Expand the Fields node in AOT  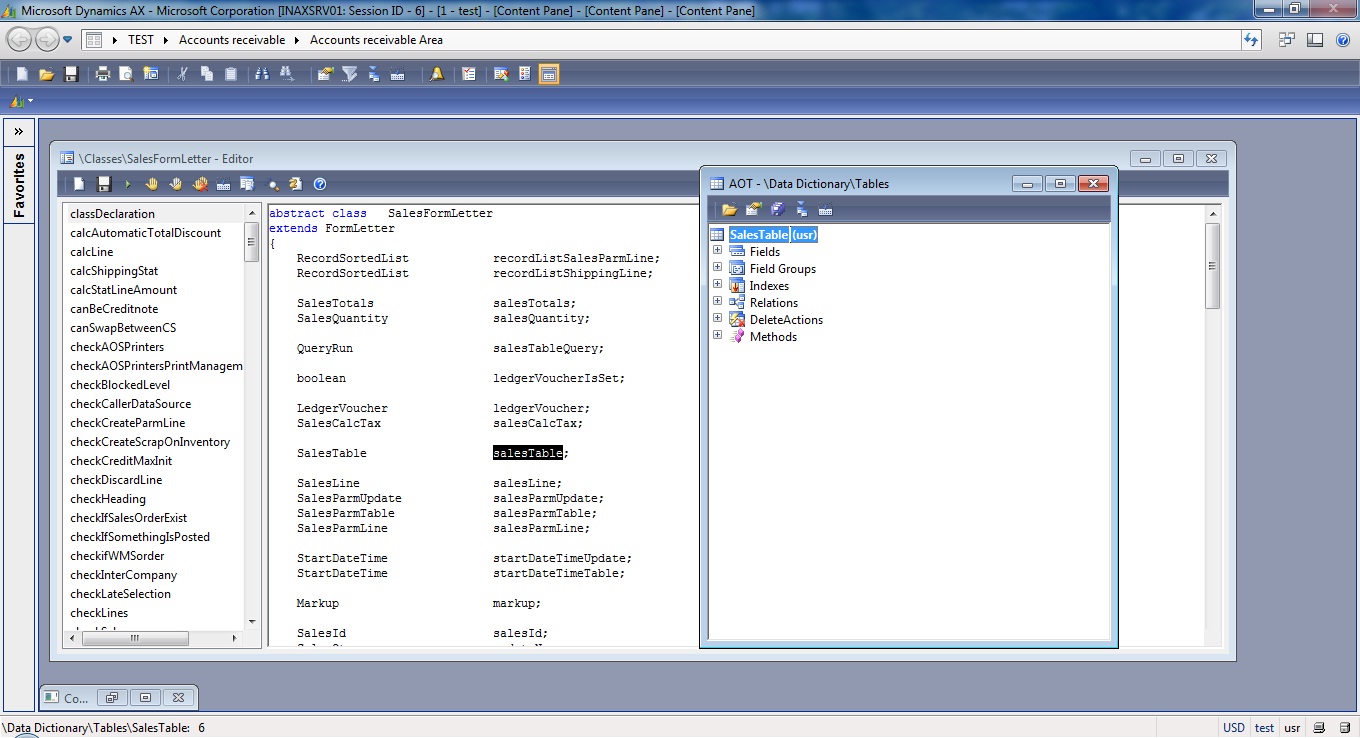click(x=717, y=251)
